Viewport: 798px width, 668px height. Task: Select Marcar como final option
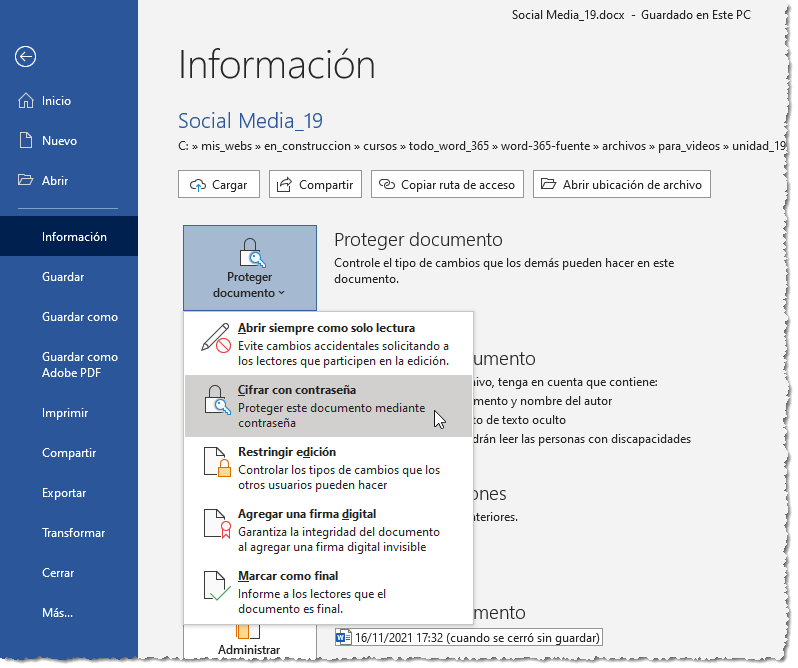pos(328,592)
